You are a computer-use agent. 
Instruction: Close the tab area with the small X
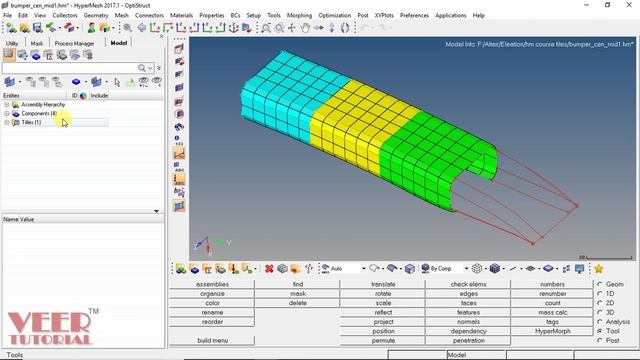(x=161, y=36)
